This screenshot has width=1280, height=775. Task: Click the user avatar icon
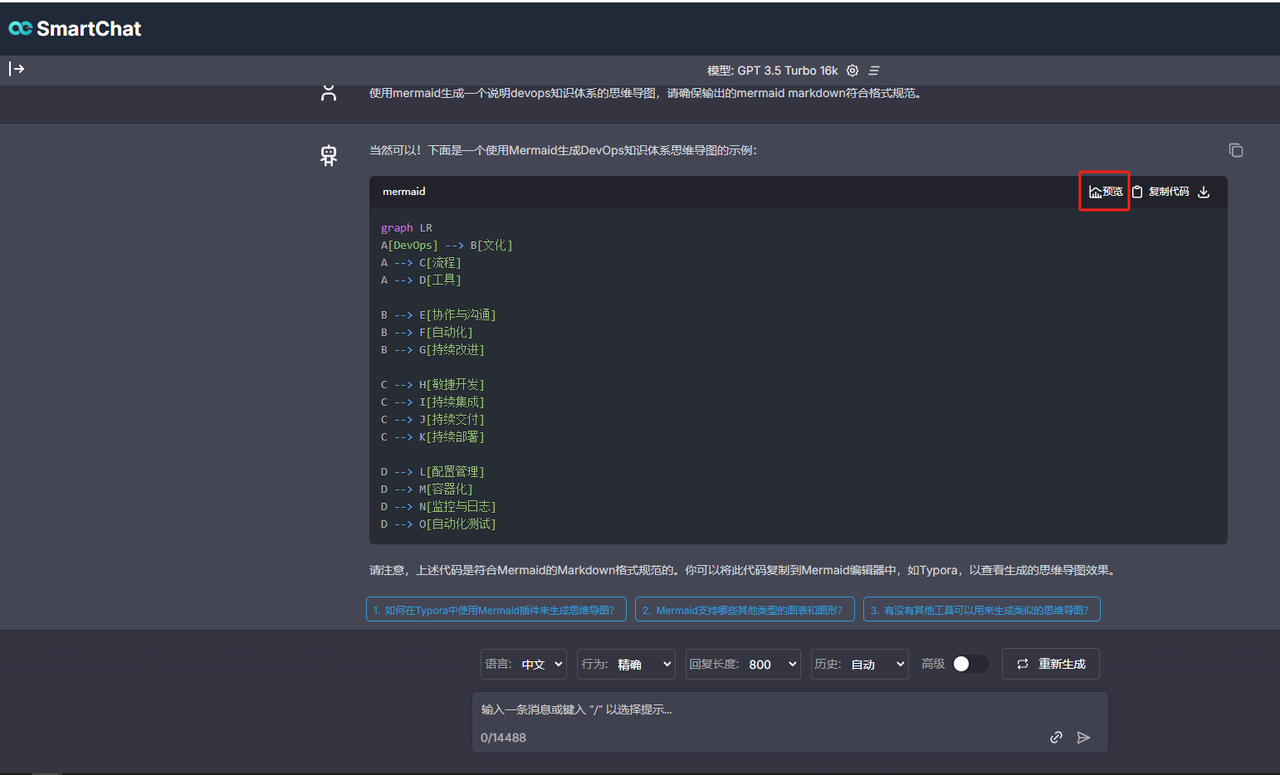coord(329,94)
